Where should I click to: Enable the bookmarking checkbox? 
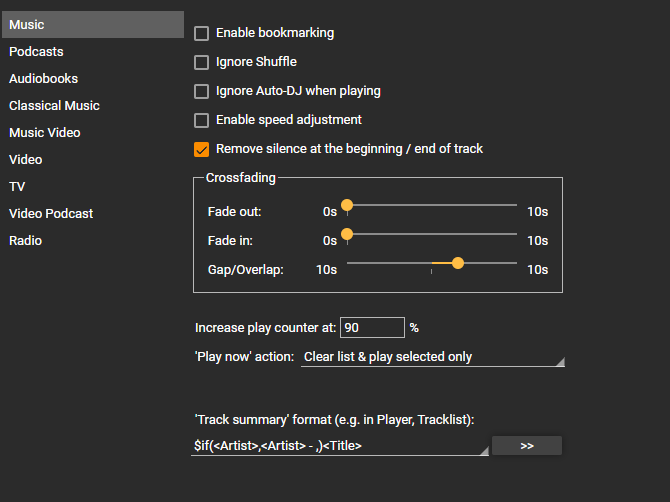pyautogui.click(x=202, y=33)
